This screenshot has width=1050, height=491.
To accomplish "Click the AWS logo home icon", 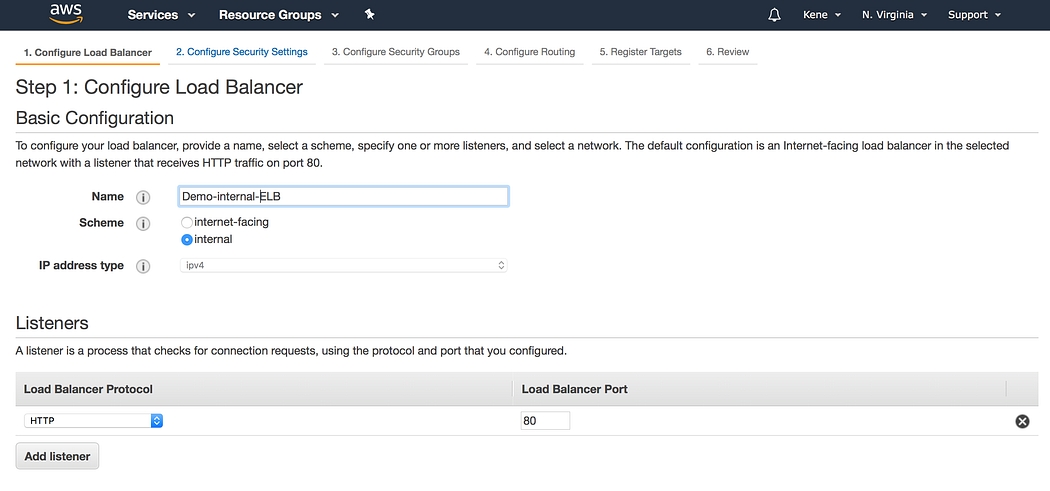I will point(64,15).
